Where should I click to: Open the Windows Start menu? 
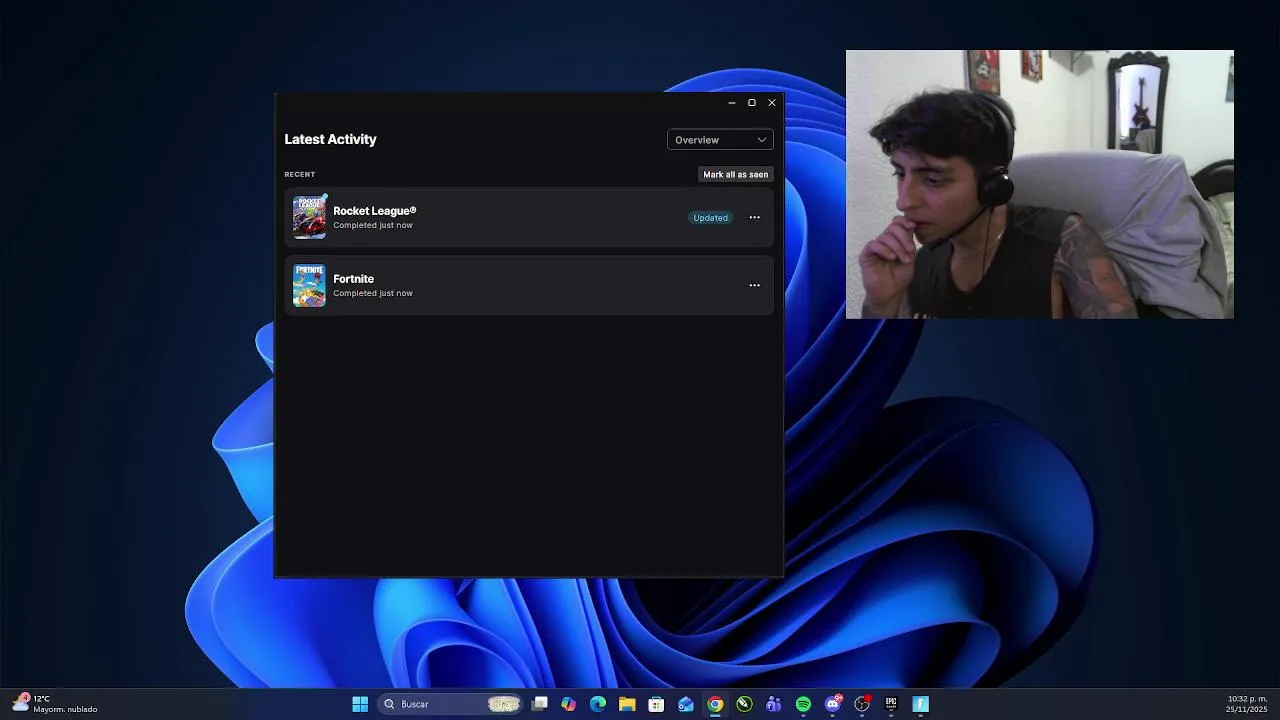360,704
